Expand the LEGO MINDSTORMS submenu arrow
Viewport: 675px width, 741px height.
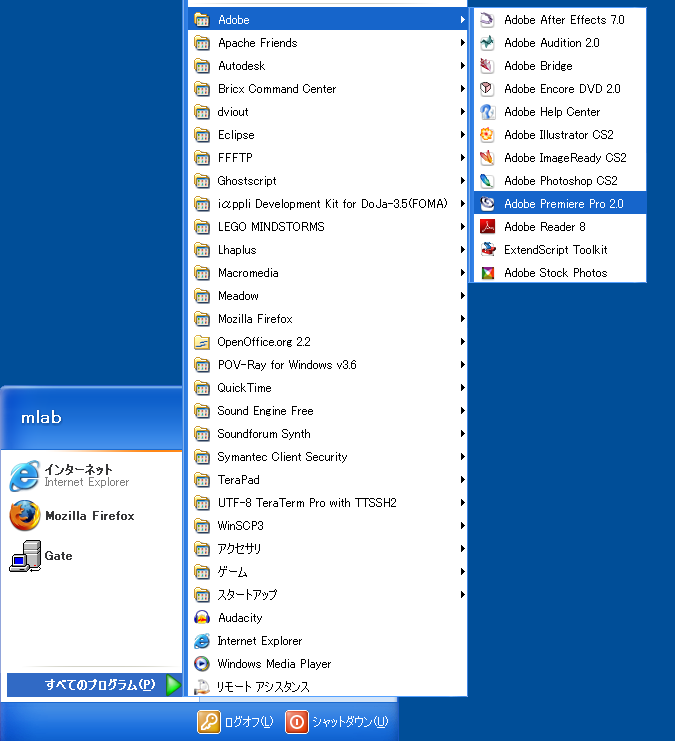pyautogui.click(x=462, y=227)
